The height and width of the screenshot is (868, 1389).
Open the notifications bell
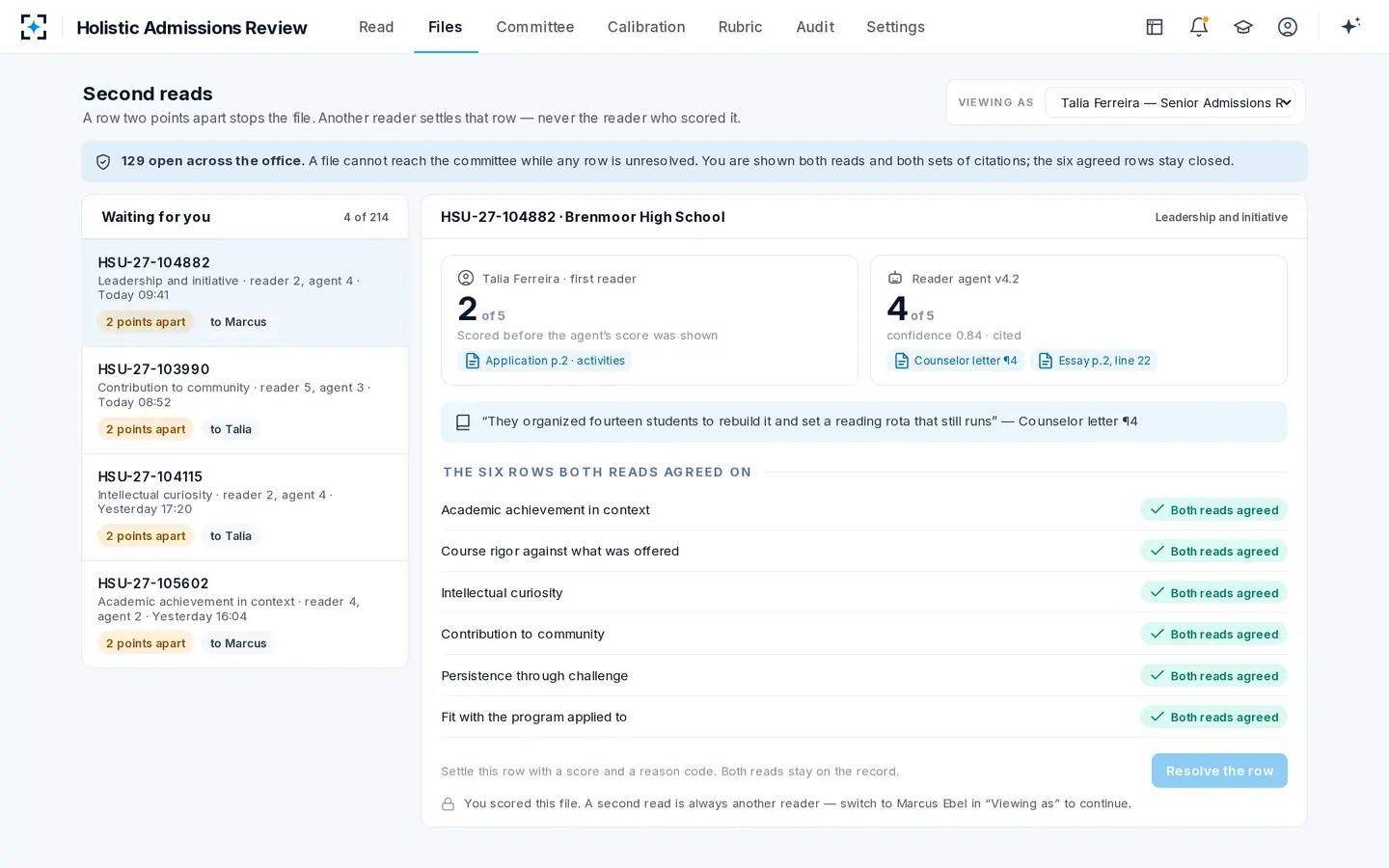1199,27
